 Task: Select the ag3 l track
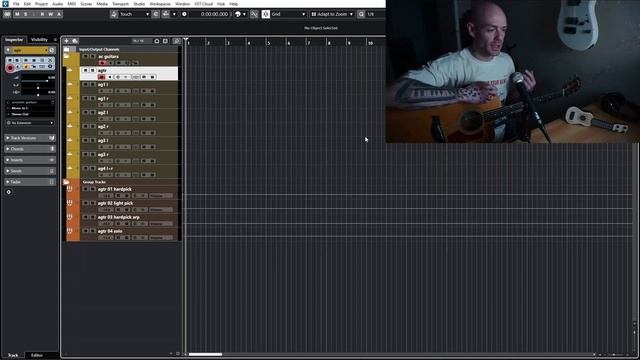pyautogui.click(x=129, y=143)
